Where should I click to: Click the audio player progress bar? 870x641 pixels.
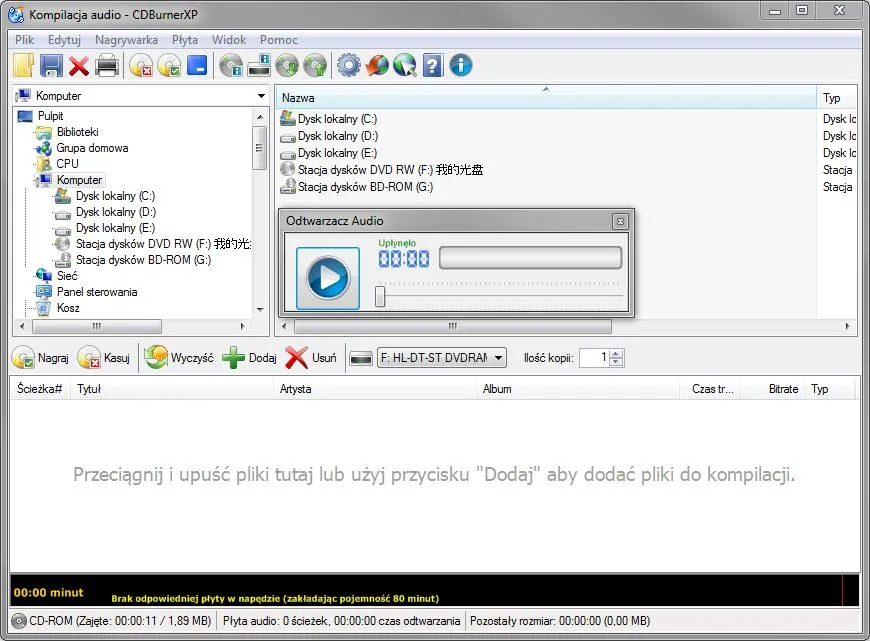click(x=530, y=258)
